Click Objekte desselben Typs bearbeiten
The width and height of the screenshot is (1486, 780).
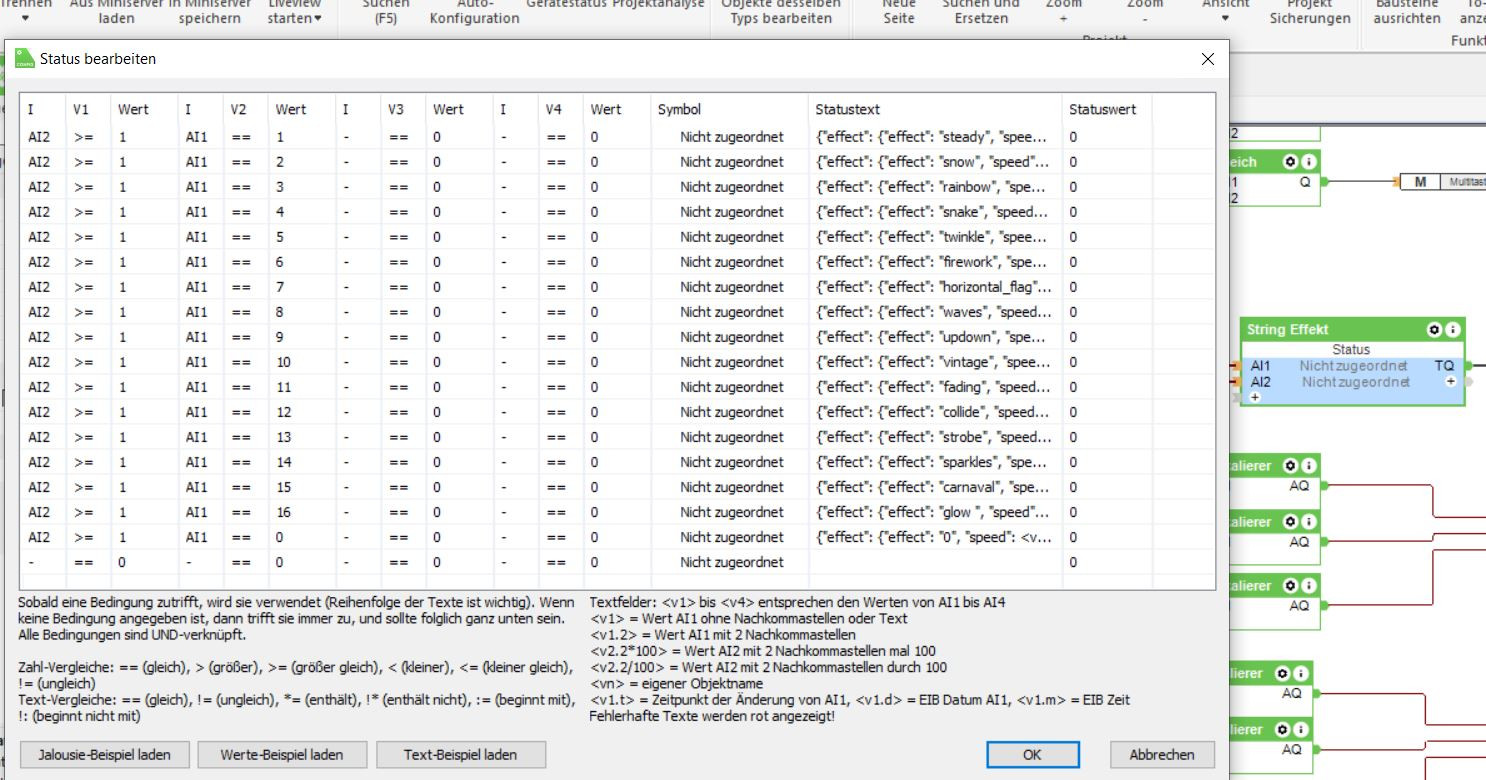tap(781, 12)
